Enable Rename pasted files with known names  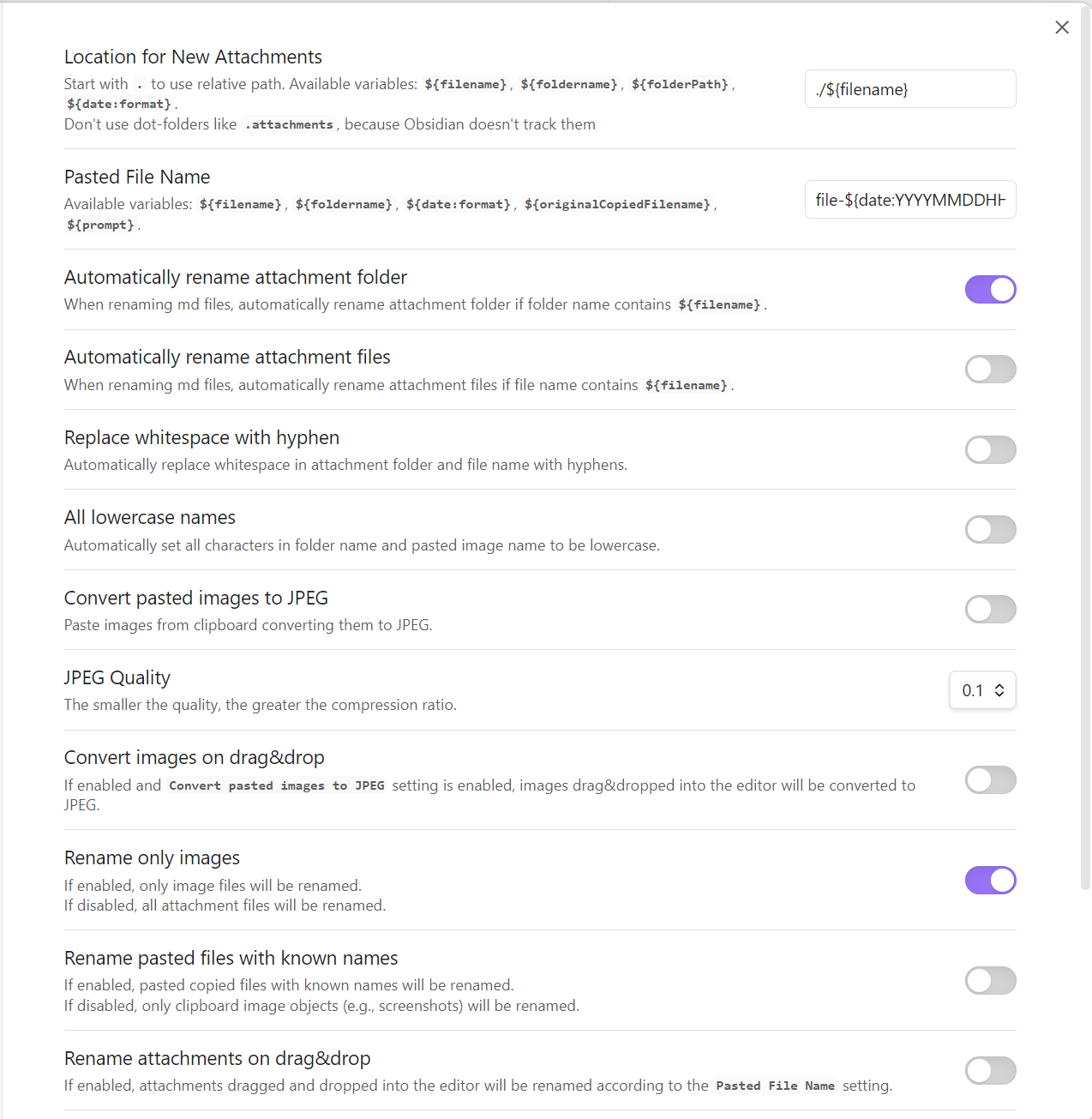point(990,981)
